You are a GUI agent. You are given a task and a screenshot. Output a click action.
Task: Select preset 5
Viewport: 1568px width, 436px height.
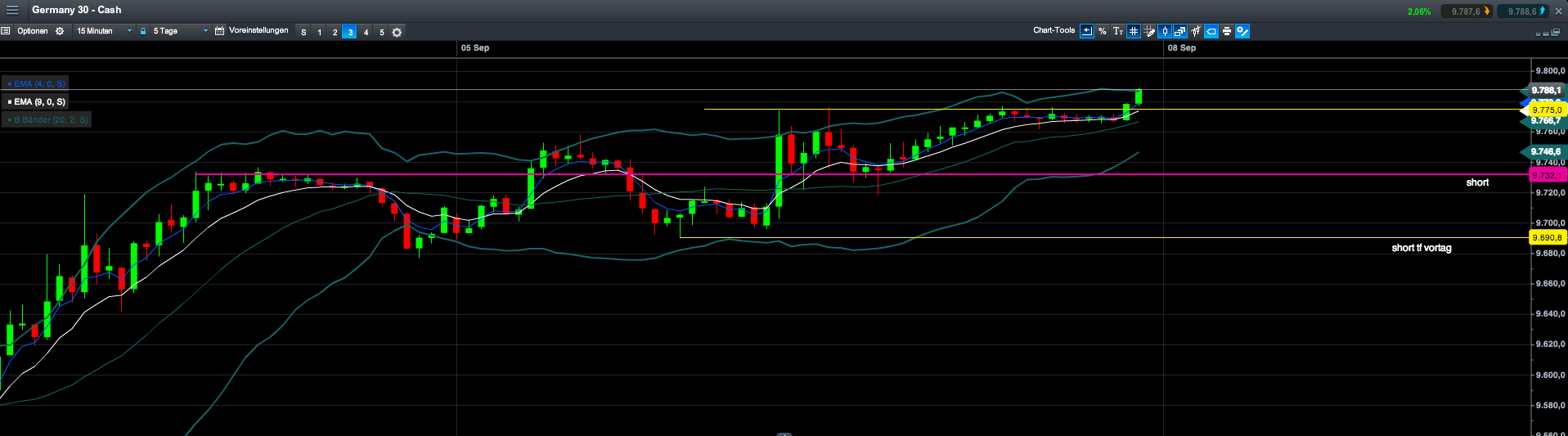(x=381, y=32)
